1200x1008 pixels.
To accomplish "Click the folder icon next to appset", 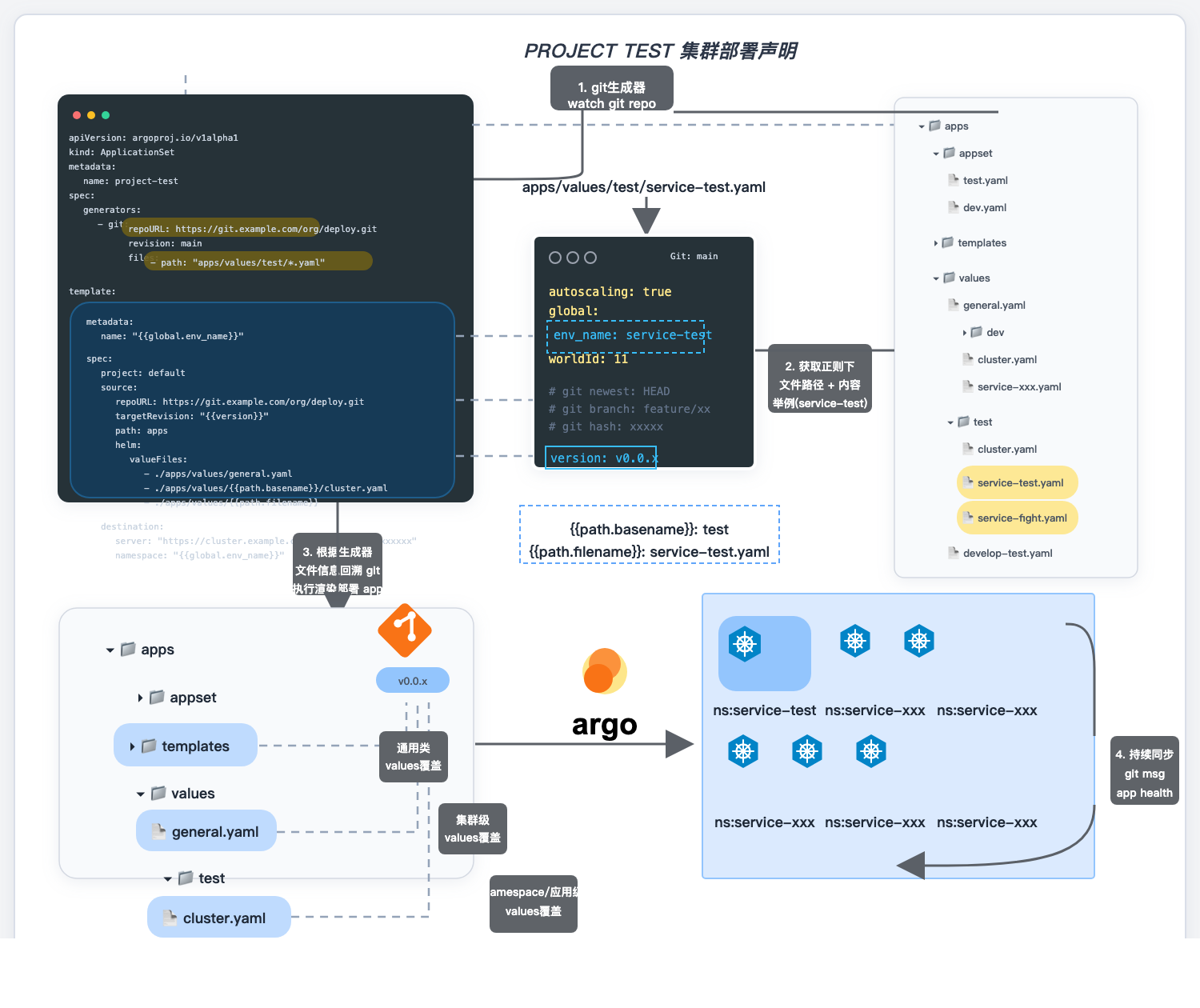I will tap(949, 153).
